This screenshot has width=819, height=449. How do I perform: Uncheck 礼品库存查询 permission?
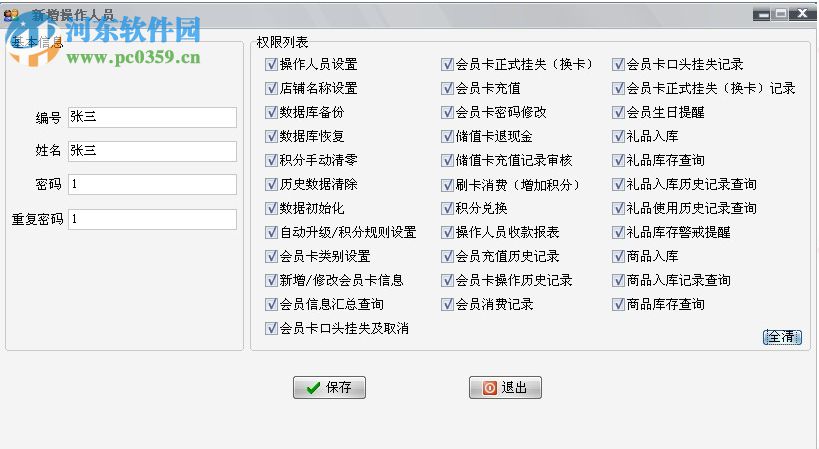coord(618,160)
